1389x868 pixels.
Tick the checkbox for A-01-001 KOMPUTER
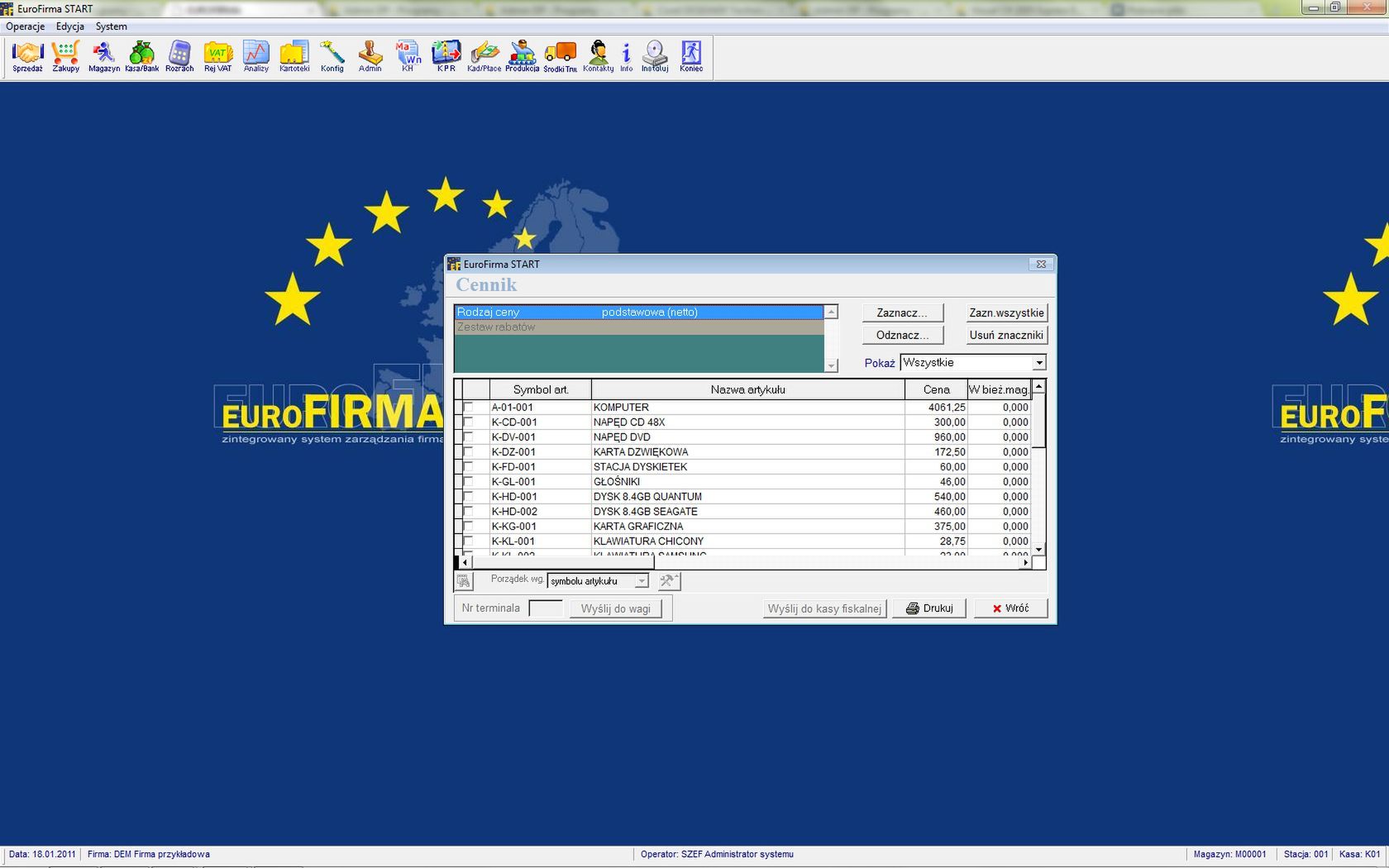pyautogui.click(x=468, y=407)
